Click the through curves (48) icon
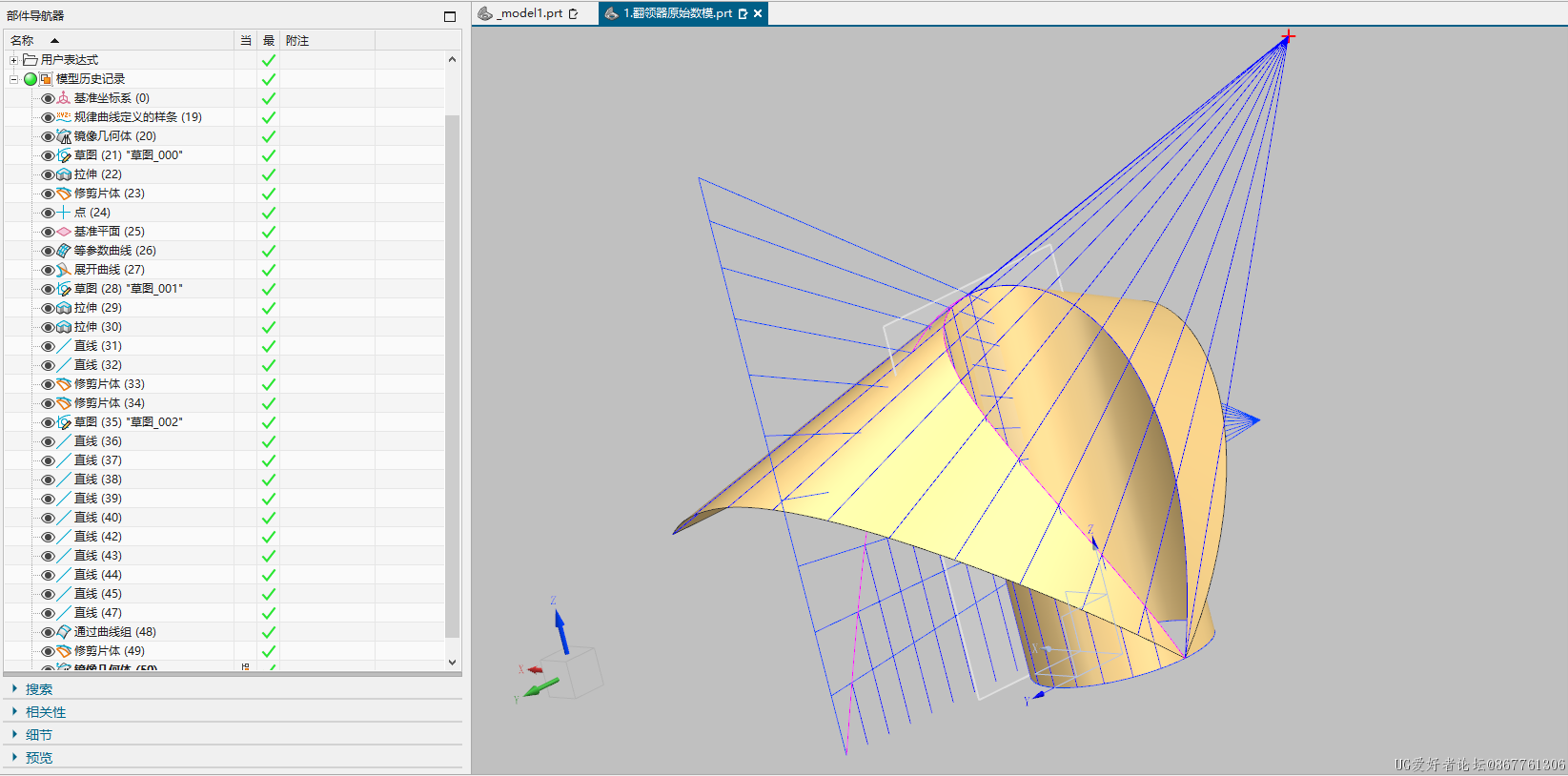1568x776 pixels. (x=64, y=632)
